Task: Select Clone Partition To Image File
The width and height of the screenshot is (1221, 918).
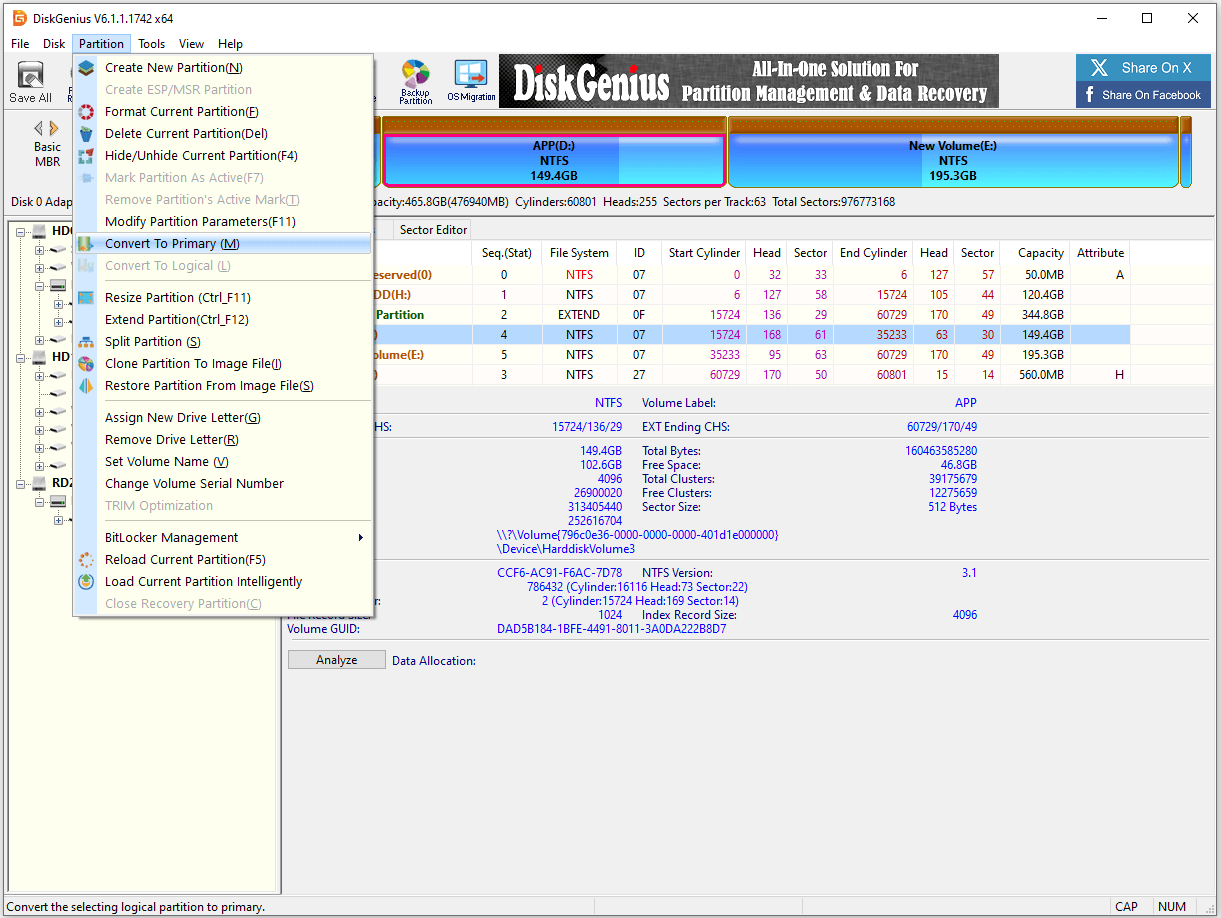Action: [x=222, y=364]
